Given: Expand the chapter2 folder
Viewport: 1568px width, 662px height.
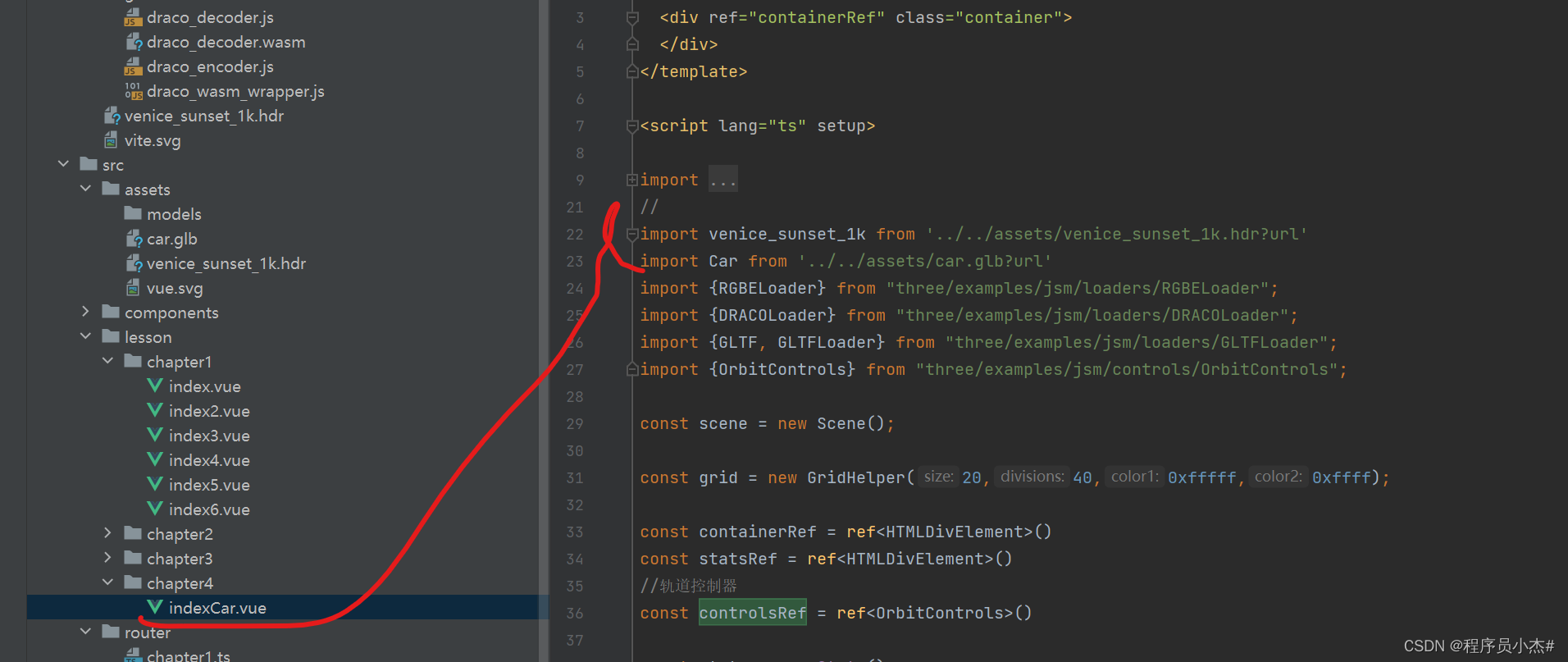Looking at the screenshot, I should coord(107,533).
